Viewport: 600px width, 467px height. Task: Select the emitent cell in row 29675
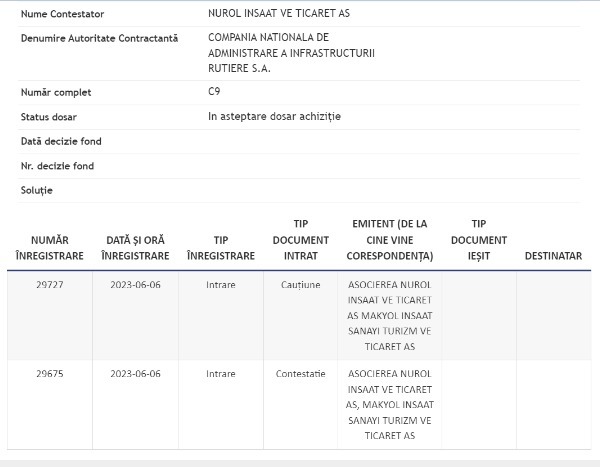(x=390, y=405)
